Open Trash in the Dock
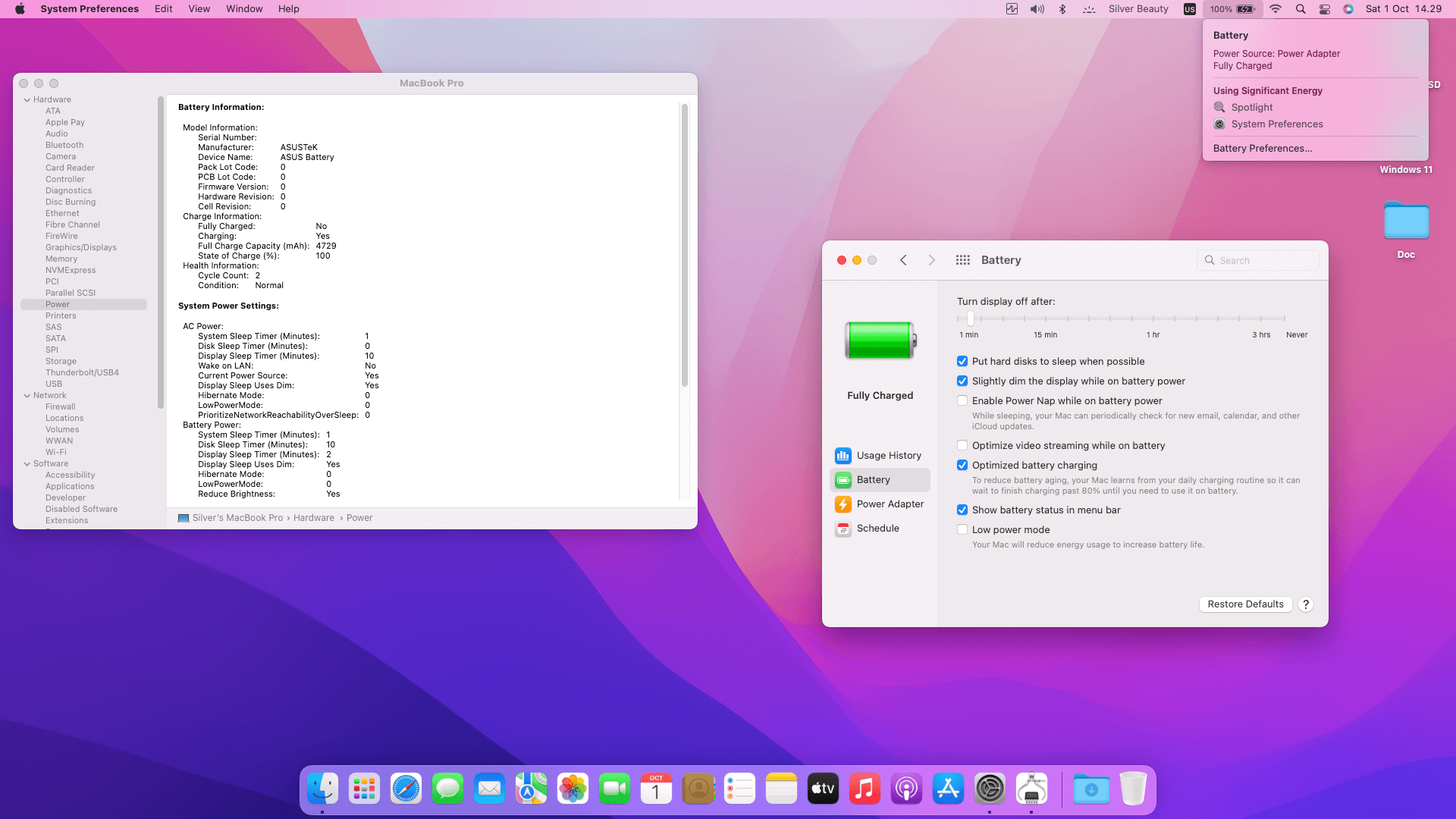Image resolution: width=1456 pixels, height=819 pixels. pos(1133,789)
